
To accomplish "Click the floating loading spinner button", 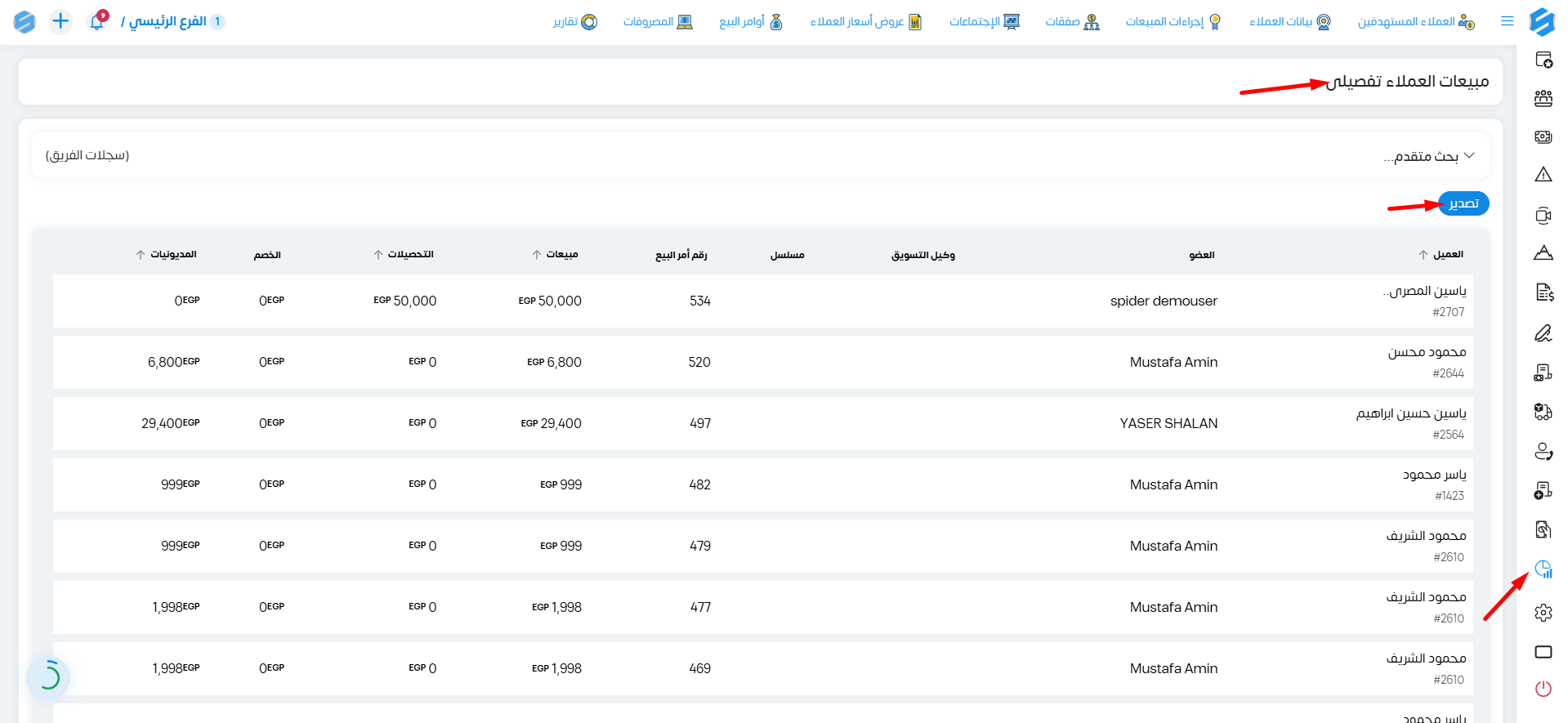I will click(x=48, y=677).
